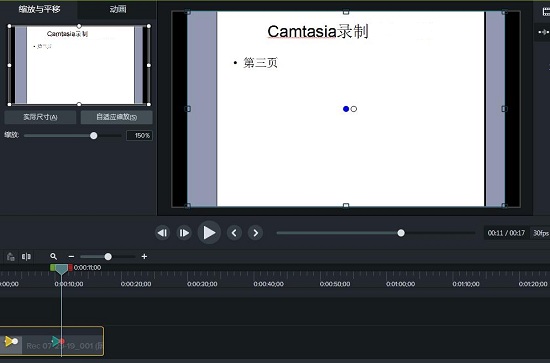This screenshot has width=550, height=363.
Task: Select the 30fps frame rate indicator
Action: [541, 233]
